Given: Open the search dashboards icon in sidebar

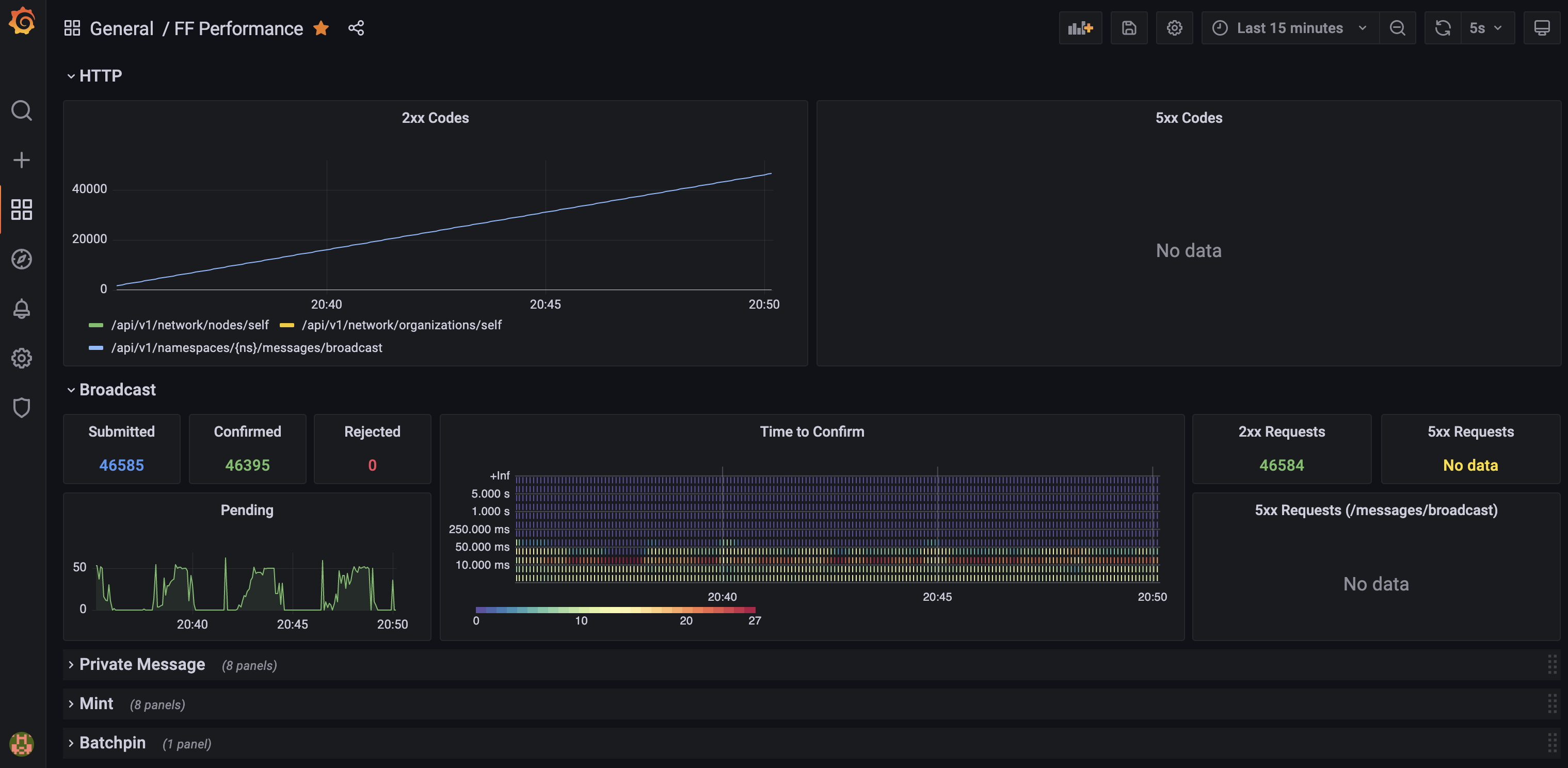Looking at the screenshot, I should (x=22, y=111).
